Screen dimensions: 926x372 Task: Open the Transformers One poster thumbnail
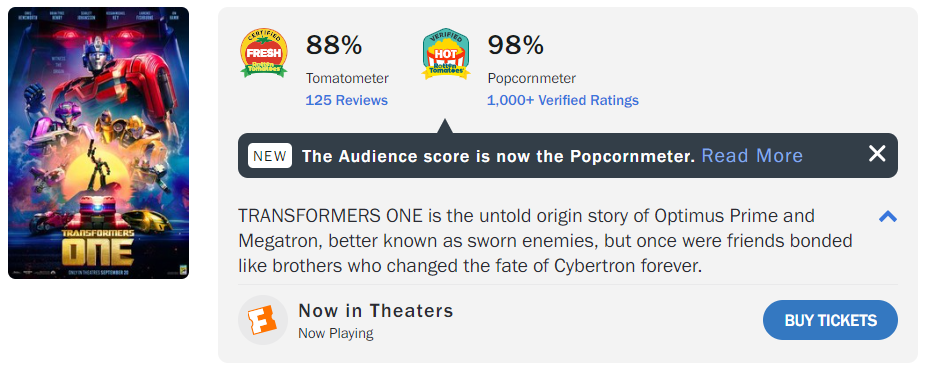[99, 143]
